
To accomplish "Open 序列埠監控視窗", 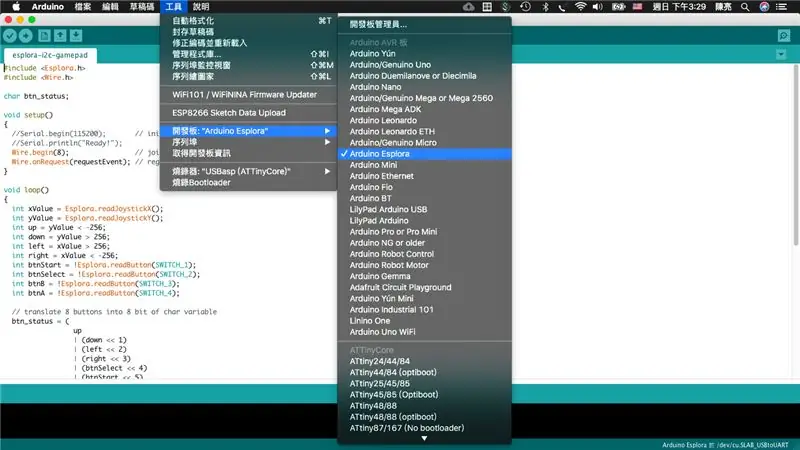I will pyautogui.click(x=248, y=65).
